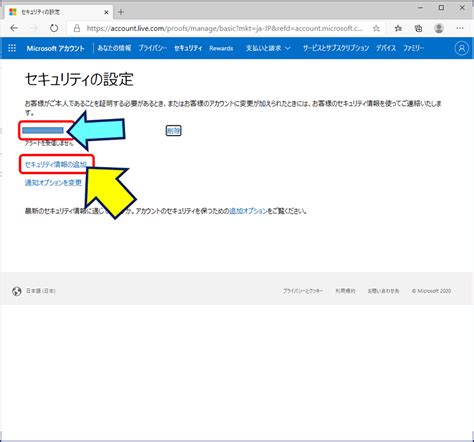Open お問い合わせ先 footer link

click(383, 291)
